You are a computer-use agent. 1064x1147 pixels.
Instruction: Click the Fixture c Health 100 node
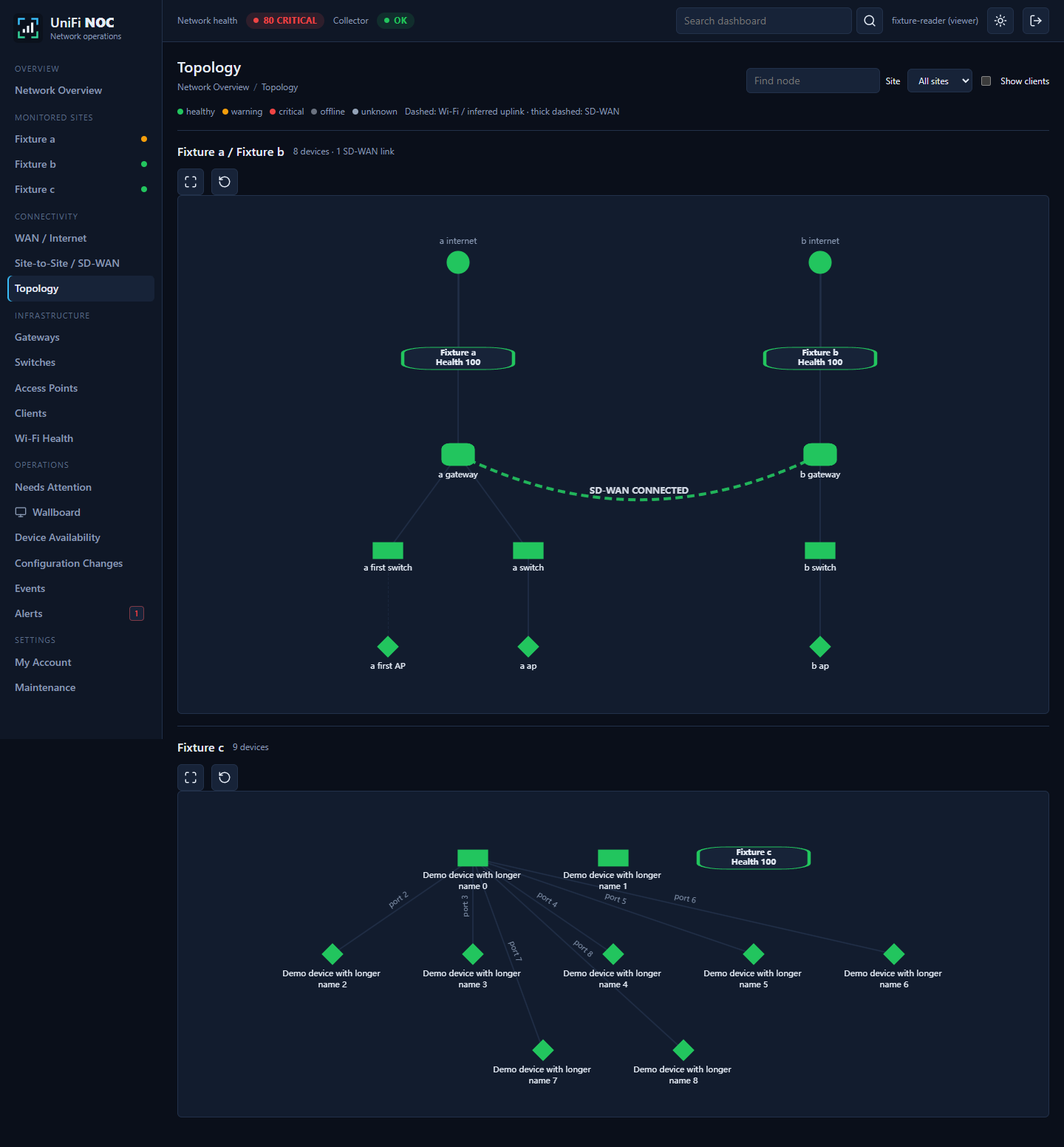(754, 857)
